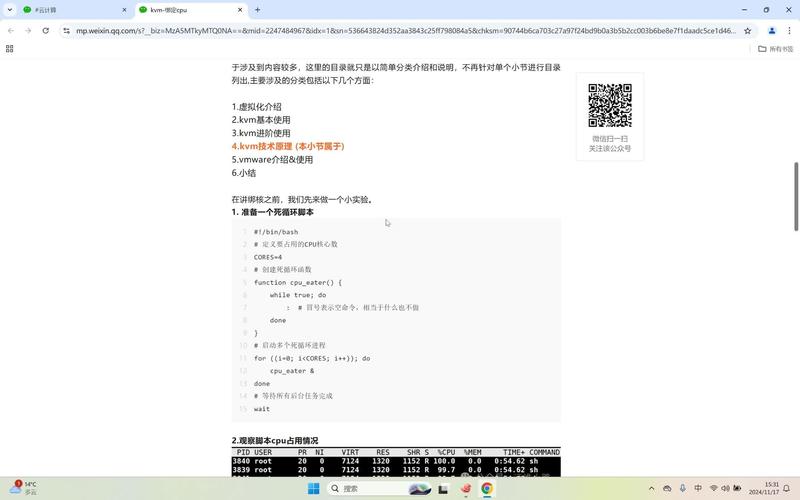This screenshot has height=500, width=800.
Task: Switch the 中 input method indicator
Action: [x=698, y=488]
